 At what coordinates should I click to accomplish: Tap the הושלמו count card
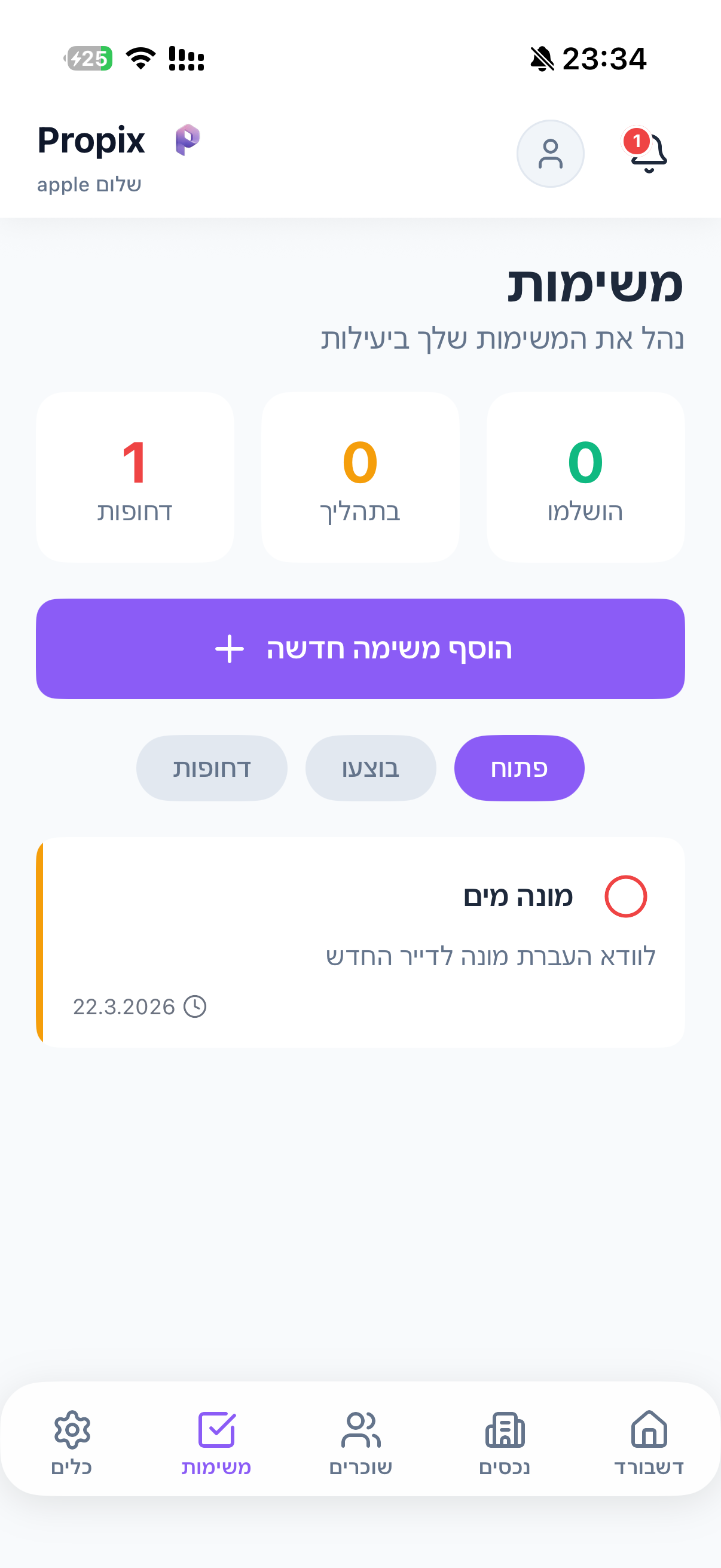coord(585,477)
